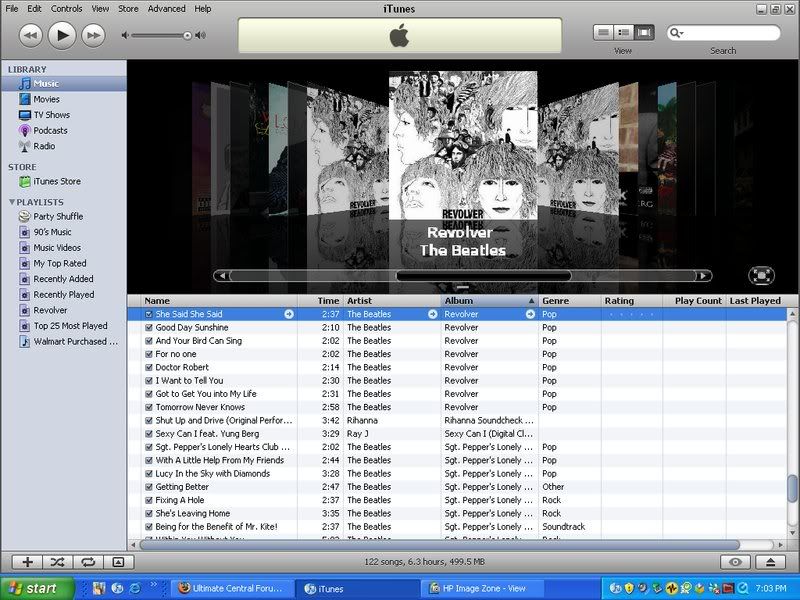Uncheck the She Said She Said checkbox
800x600 pixels.
pyautogui.click(x=149, y=314)
